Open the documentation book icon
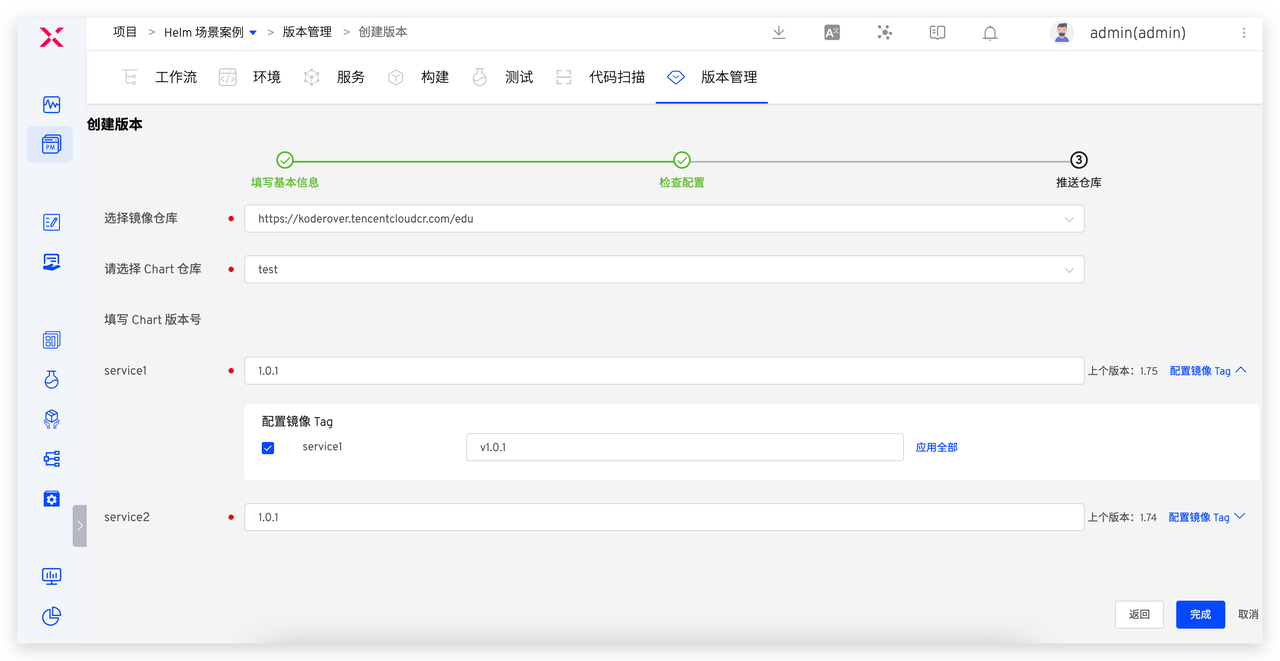The width and height of the screenshot is (1280, 661). (937, 32)
